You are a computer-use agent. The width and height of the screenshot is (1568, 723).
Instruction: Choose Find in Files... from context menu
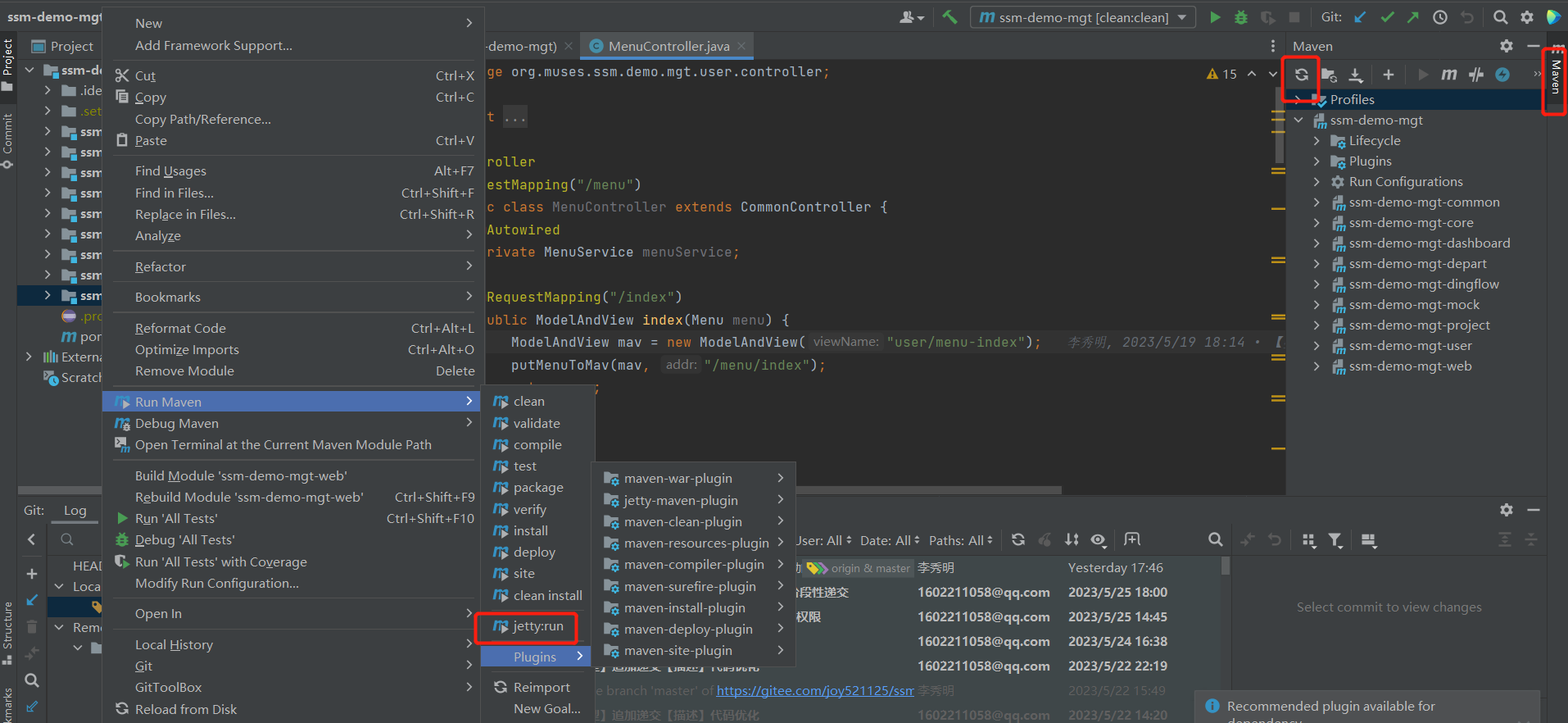(x=293, y=193)
